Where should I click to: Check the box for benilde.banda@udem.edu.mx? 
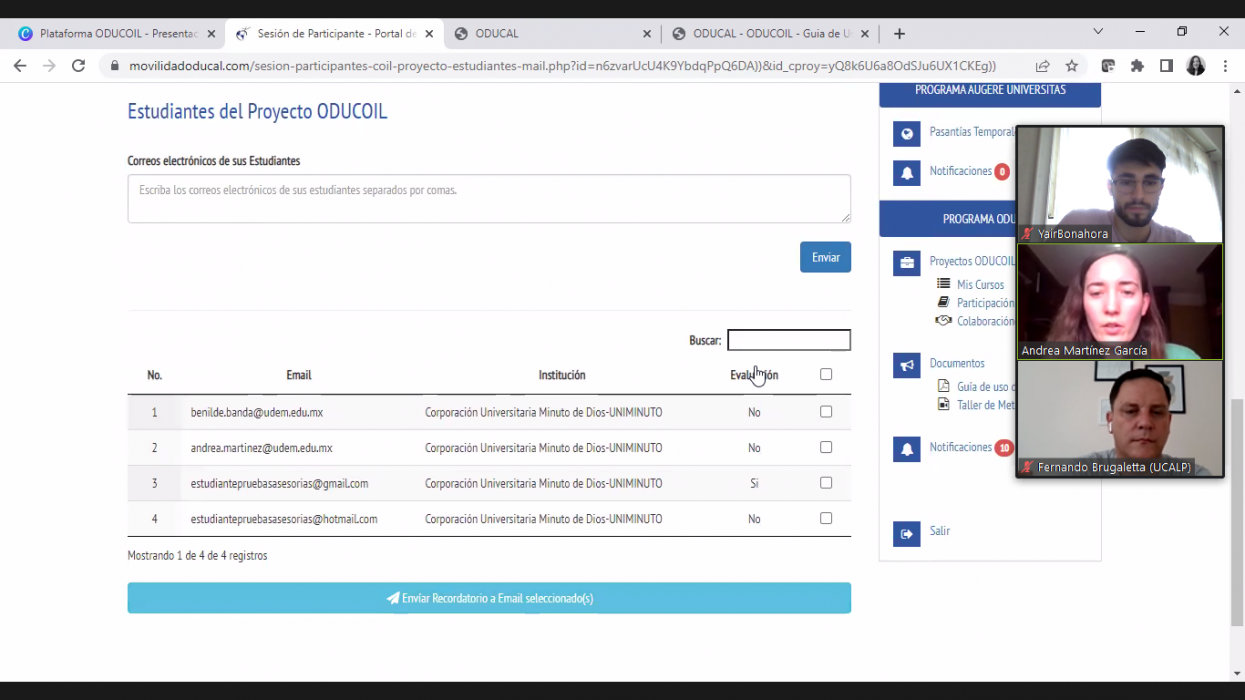pyautogui.click(x=826, y=412)
